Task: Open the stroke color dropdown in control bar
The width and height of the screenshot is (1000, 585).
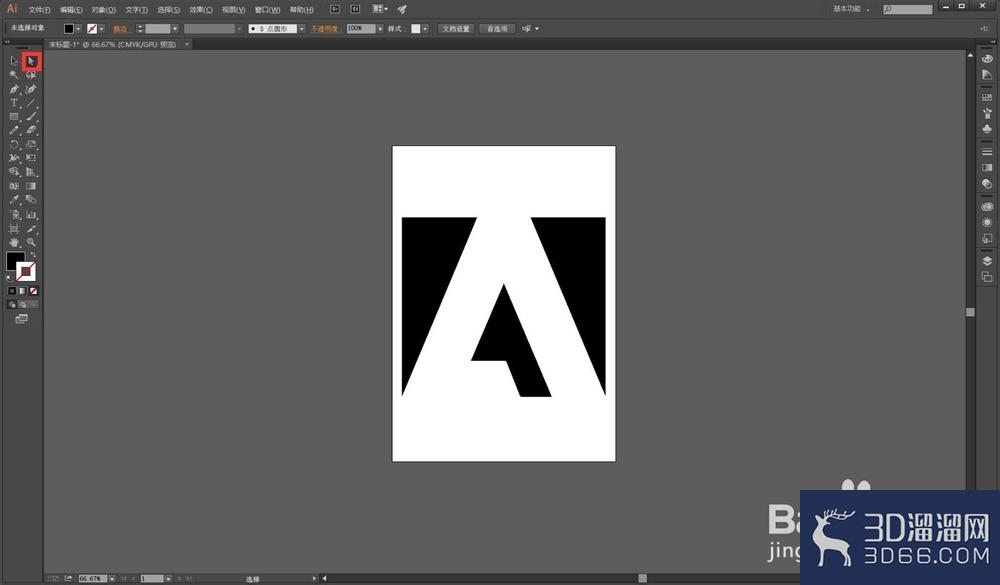Action: click(101, 29)
